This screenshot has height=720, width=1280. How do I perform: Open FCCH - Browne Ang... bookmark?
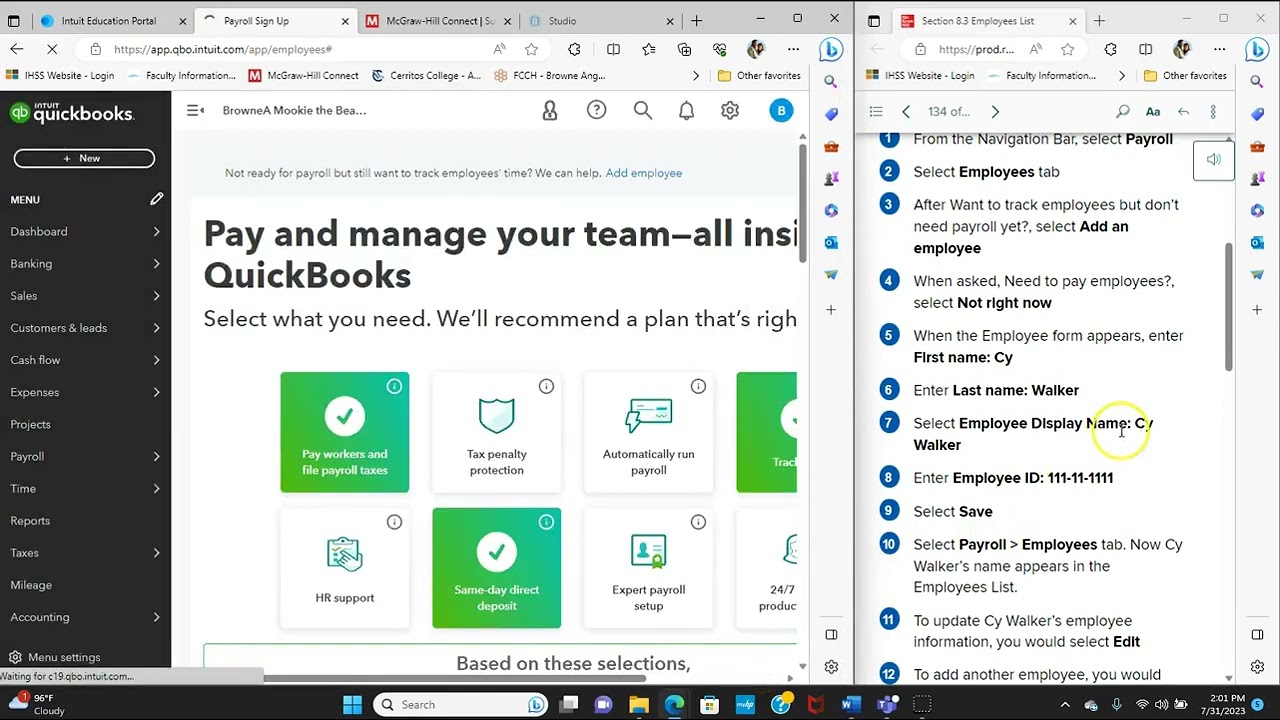pyautogui.click(x=551, y=76)
